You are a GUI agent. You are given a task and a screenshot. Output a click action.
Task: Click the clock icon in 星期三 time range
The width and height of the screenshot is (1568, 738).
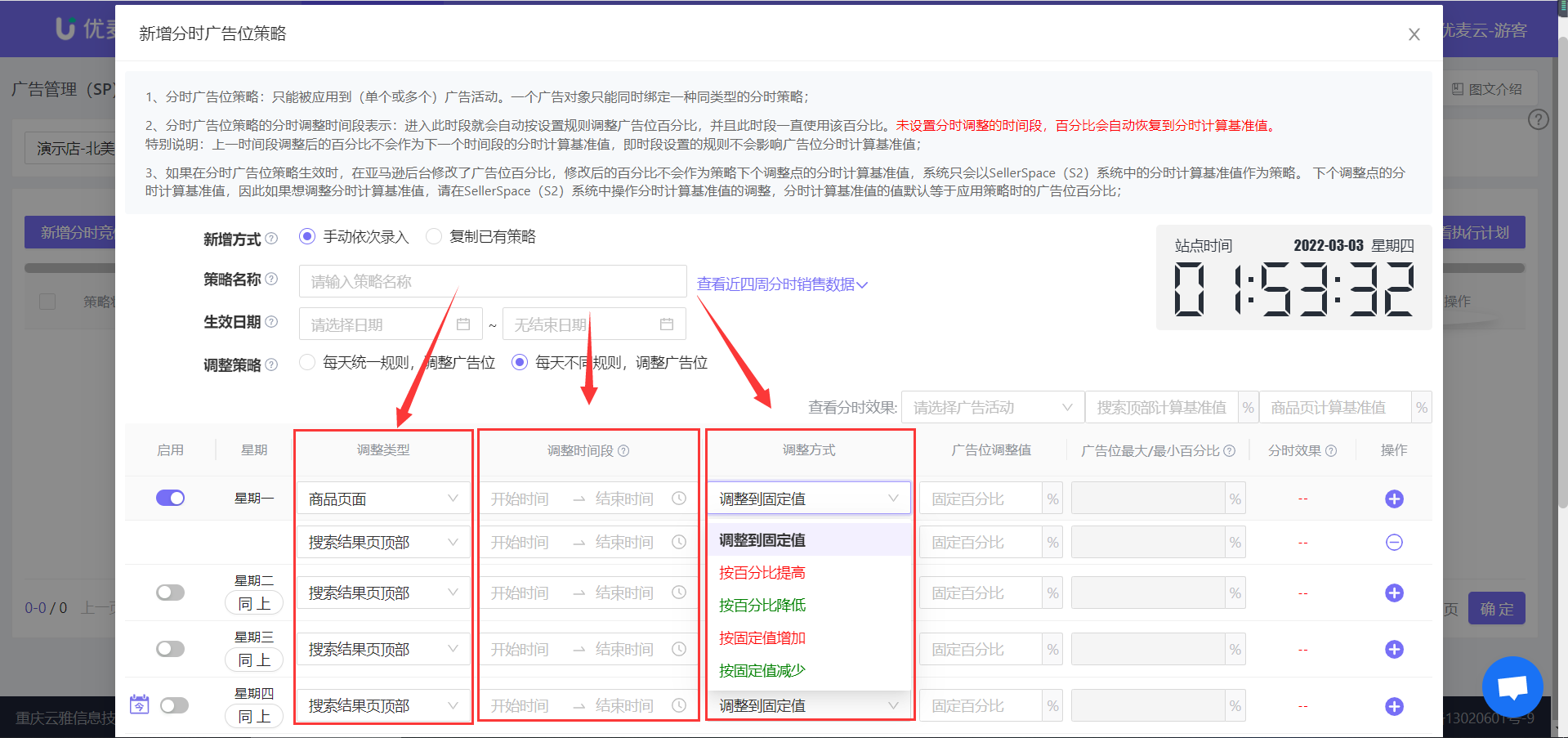click(678, 649)
